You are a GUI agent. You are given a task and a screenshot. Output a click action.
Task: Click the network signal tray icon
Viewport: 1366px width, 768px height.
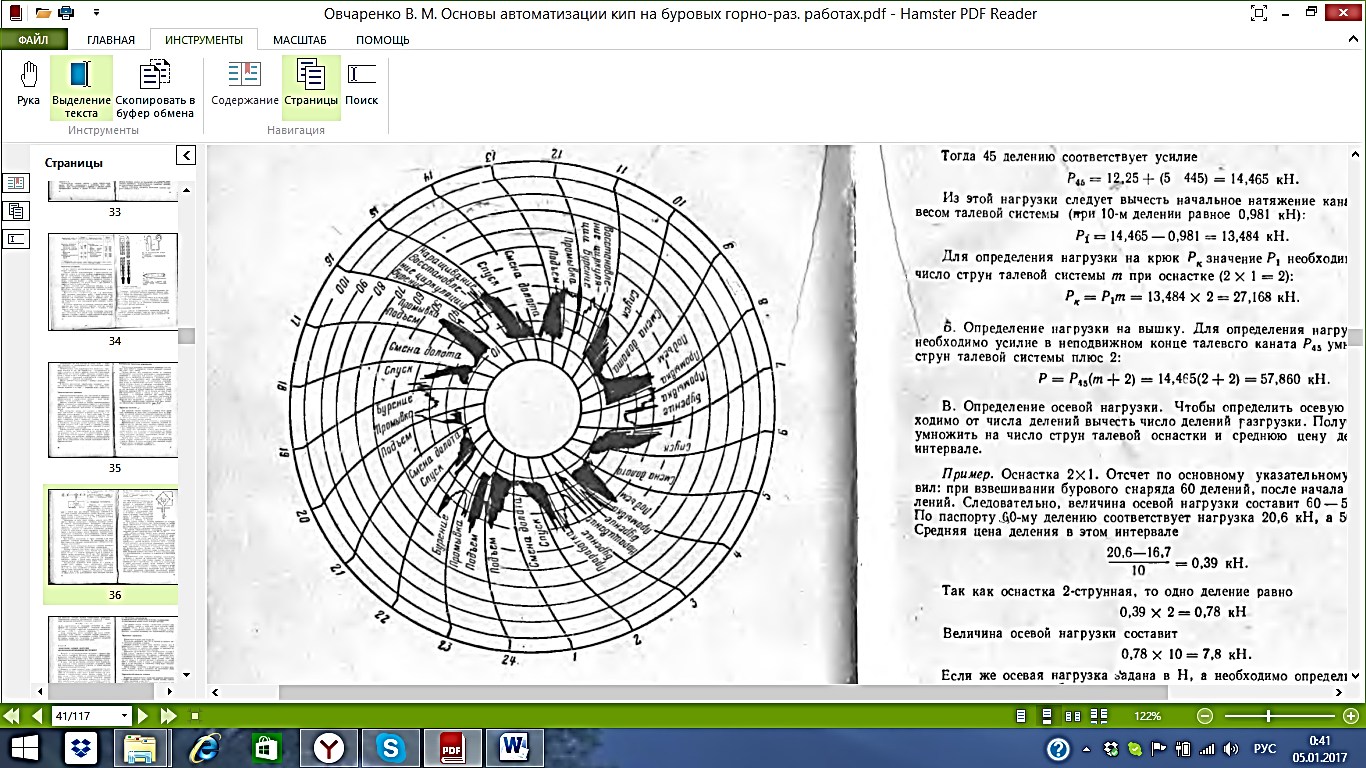click(x=1207, y=748)
